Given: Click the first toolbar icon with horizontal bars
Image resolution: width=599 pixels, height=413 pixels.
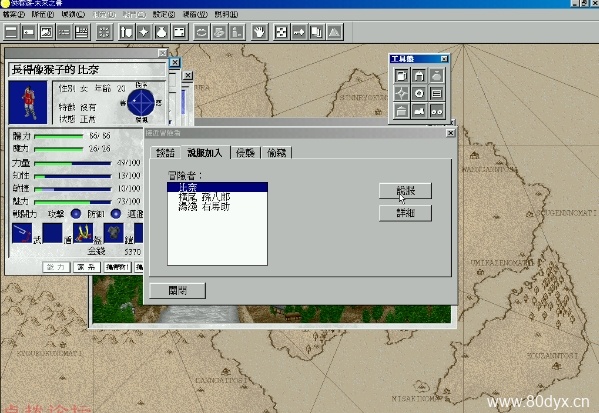Looking at the screenshot, I should [x=11, y=32].
